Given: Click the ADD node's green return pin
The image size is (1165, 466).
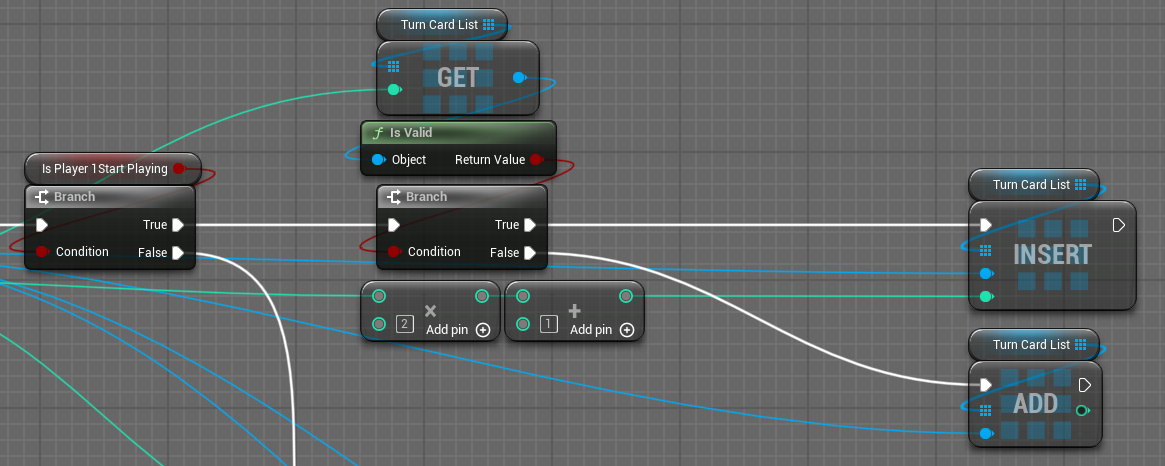Looking at the screenshot, I should 1083,410.
